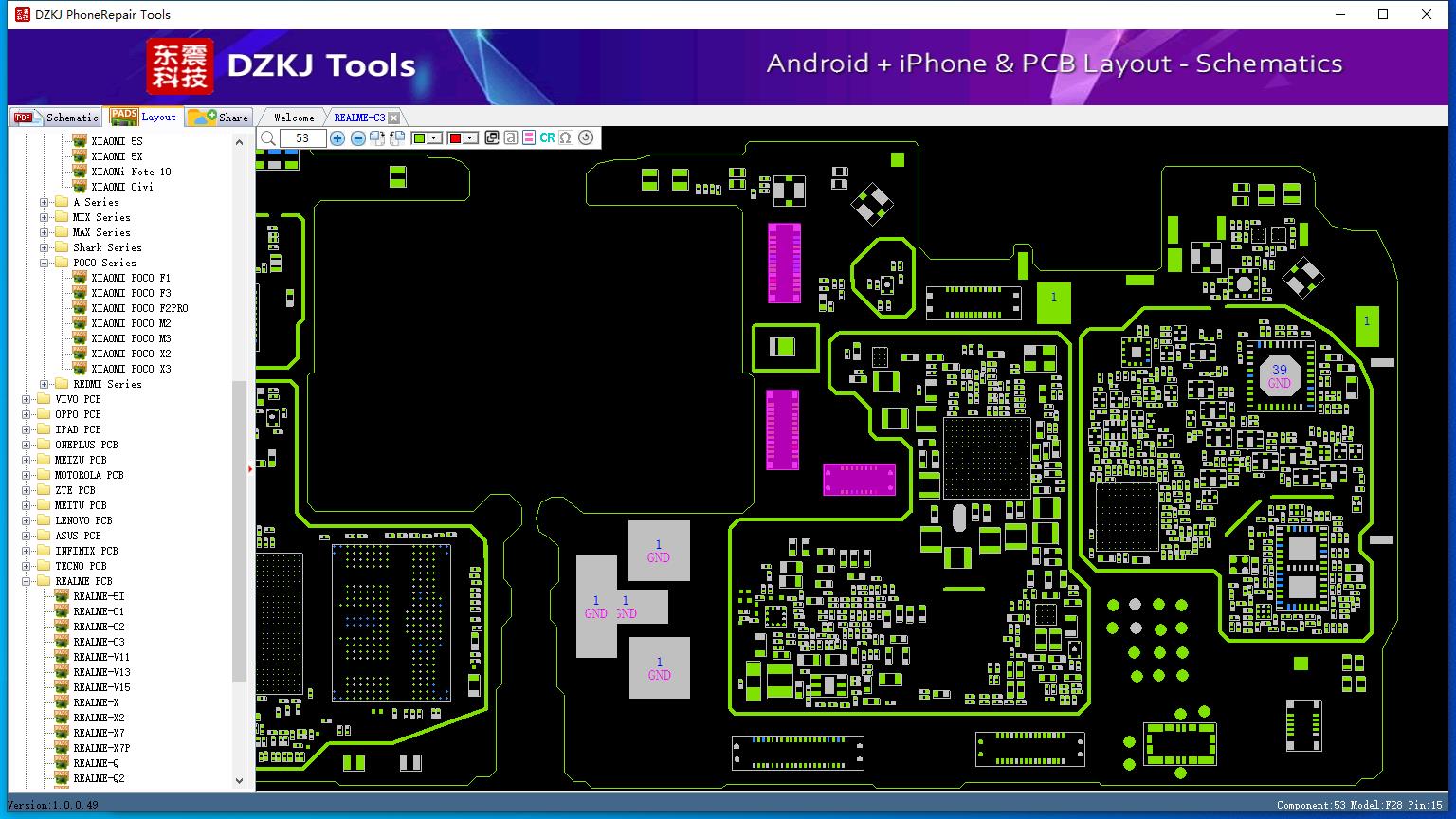Viewport: 1456px width, 819px height.
Task: Select the Layout tab
Action: point(143,117)
